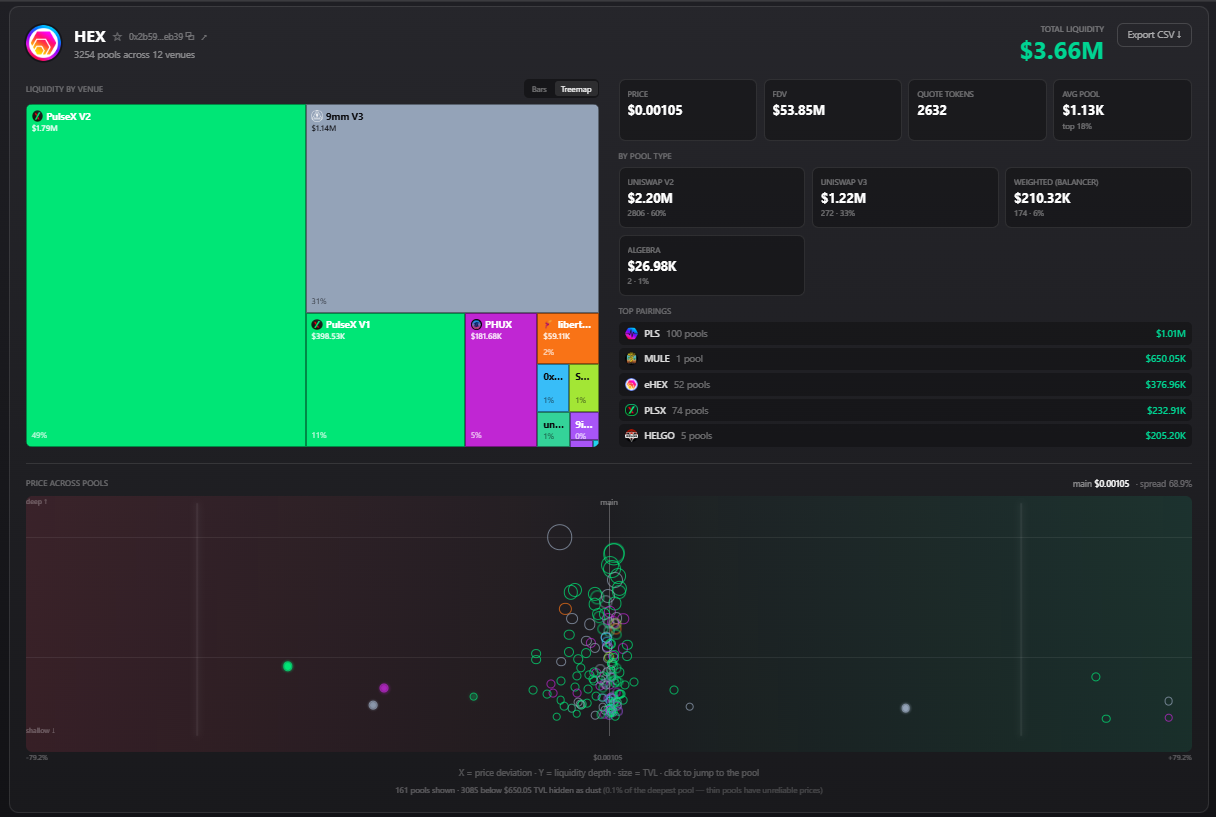
Task: Open the HEX address external link arrow
Action: tap(204, 36)
